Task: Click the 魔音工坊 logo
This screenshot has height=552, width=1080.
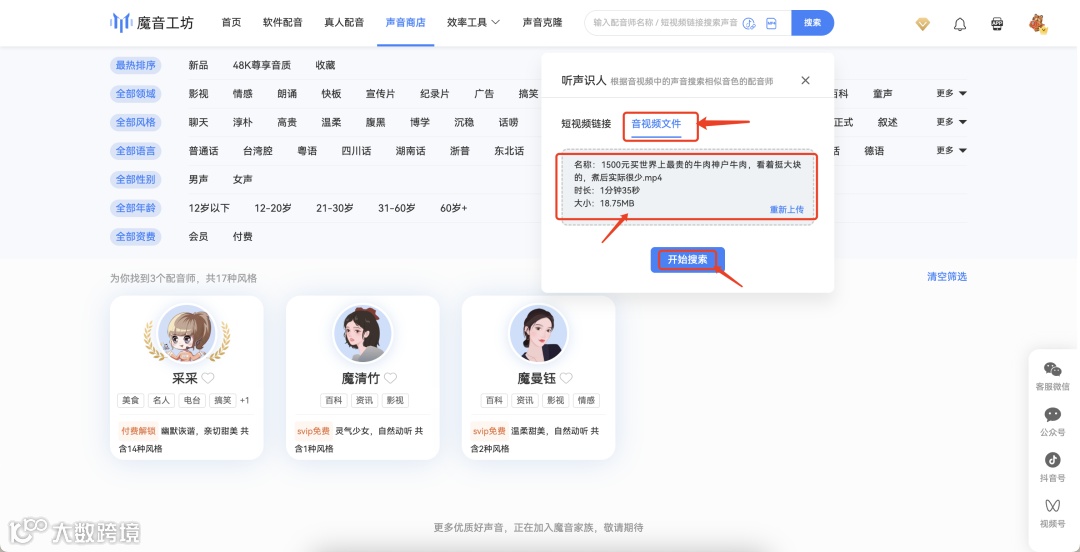Action: (152, 23)
